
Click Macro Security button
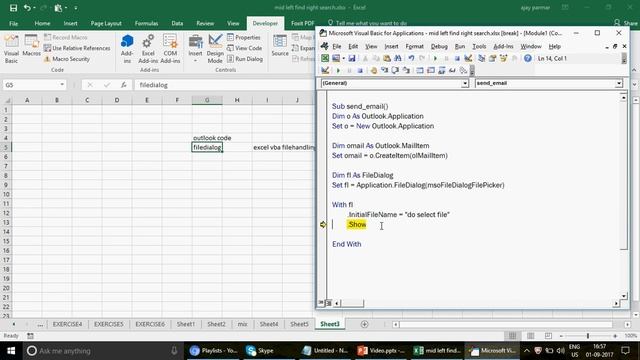(x=67, y=59)
